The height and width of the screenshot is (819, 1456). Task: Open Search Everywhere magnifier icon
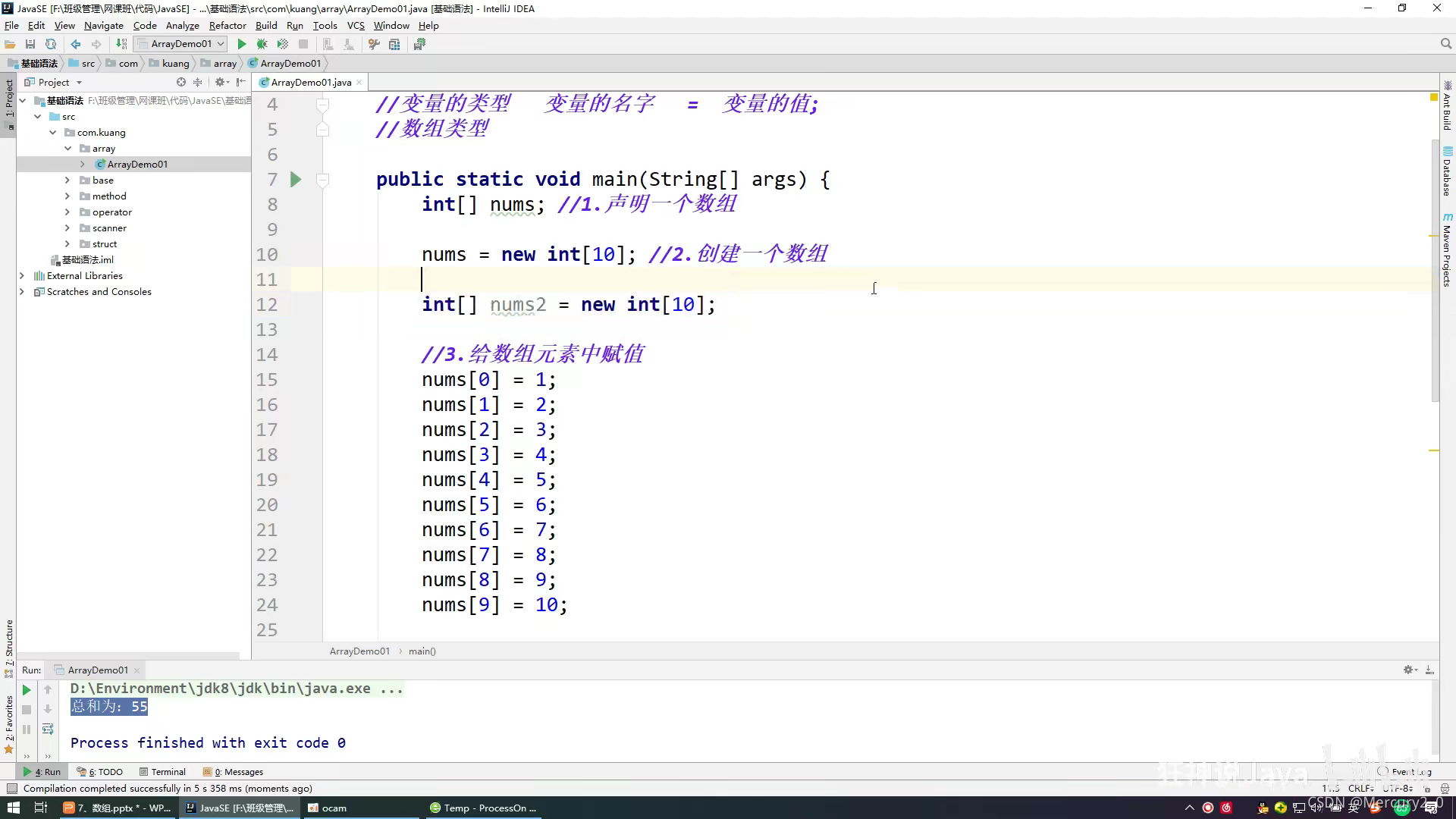[x=1445, y=44]
